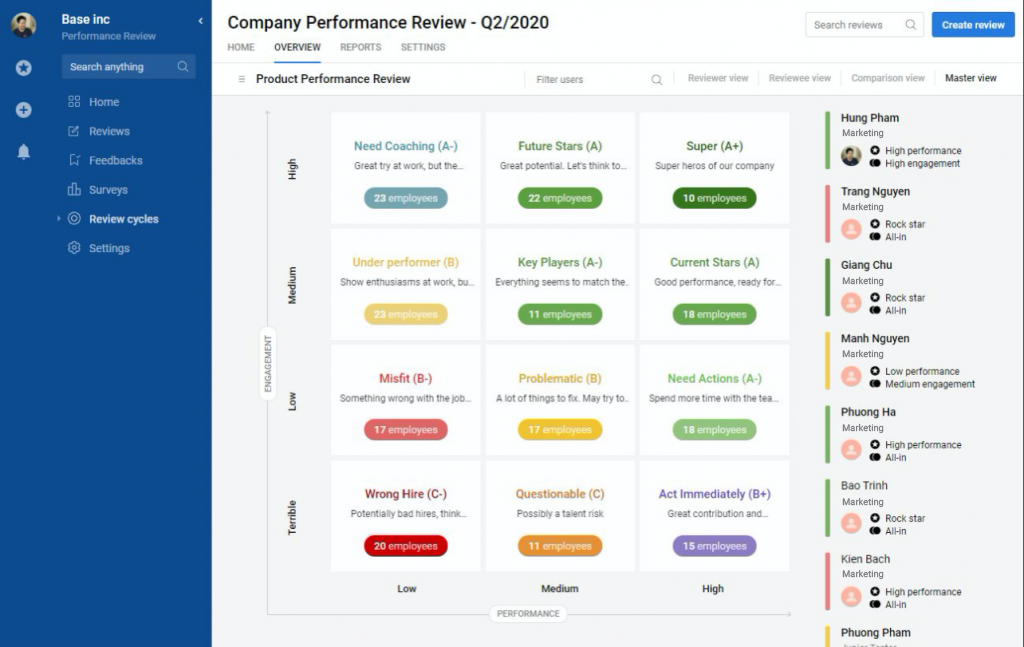Click the user profile avatar at top left
Screen dimensions: 1024x647
click(x=24, y=25)
